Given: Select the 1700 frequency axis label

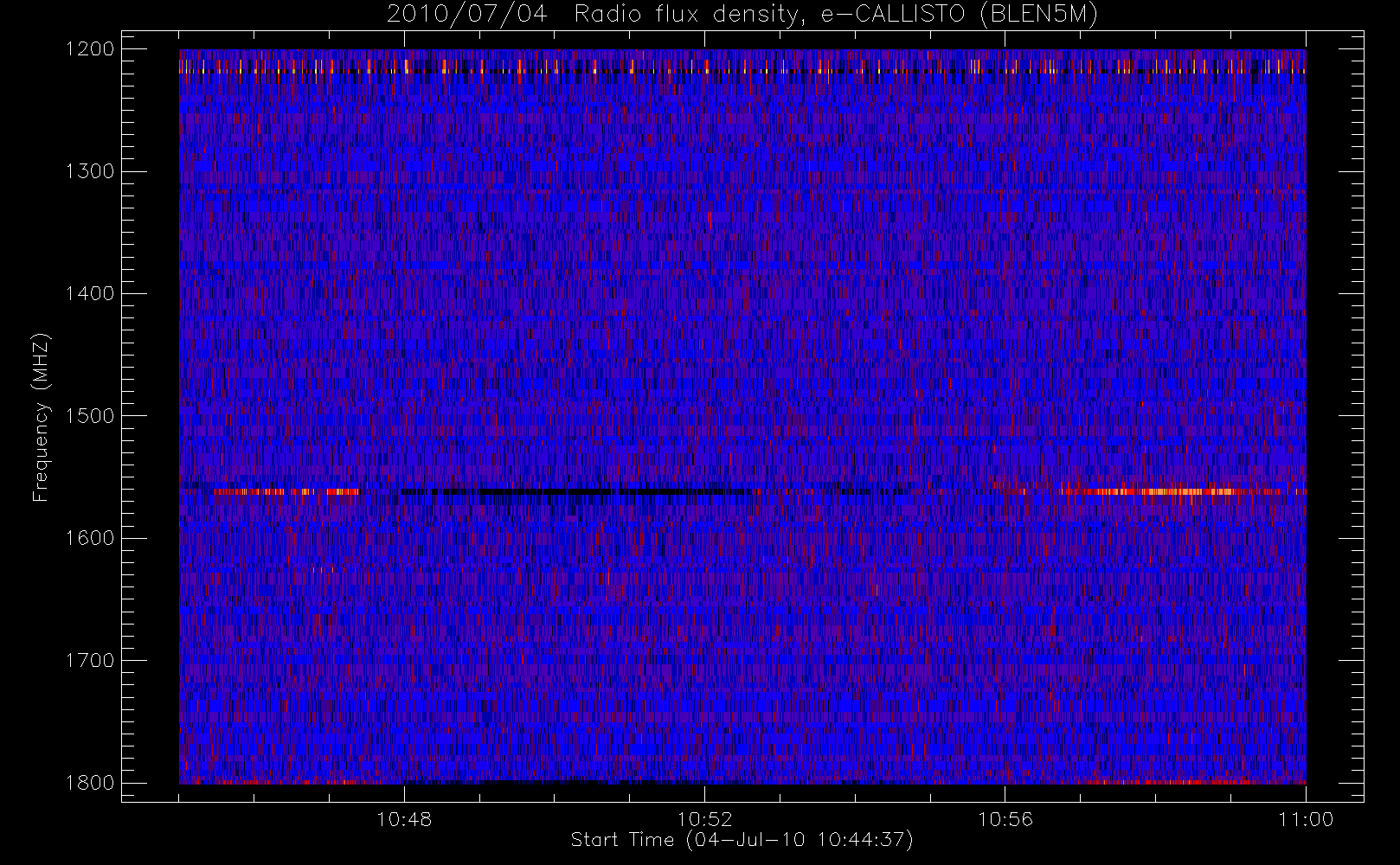Looking at the screenshot, I should tap(89, 660).
